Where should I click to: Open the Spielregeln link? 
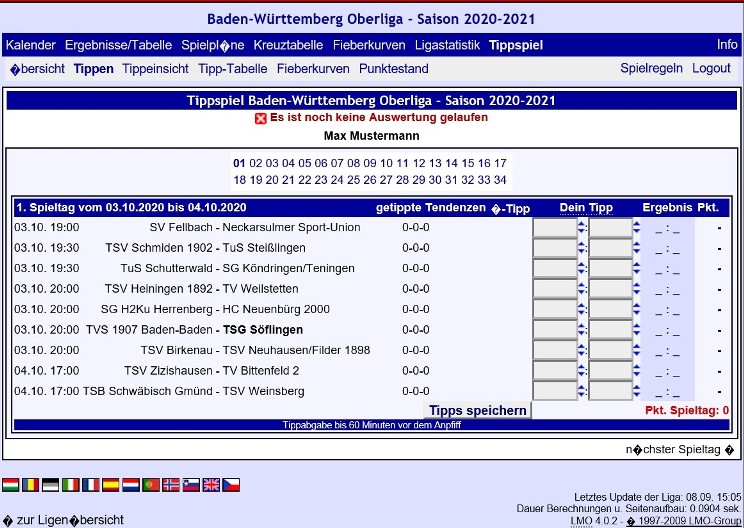(651, 69)
